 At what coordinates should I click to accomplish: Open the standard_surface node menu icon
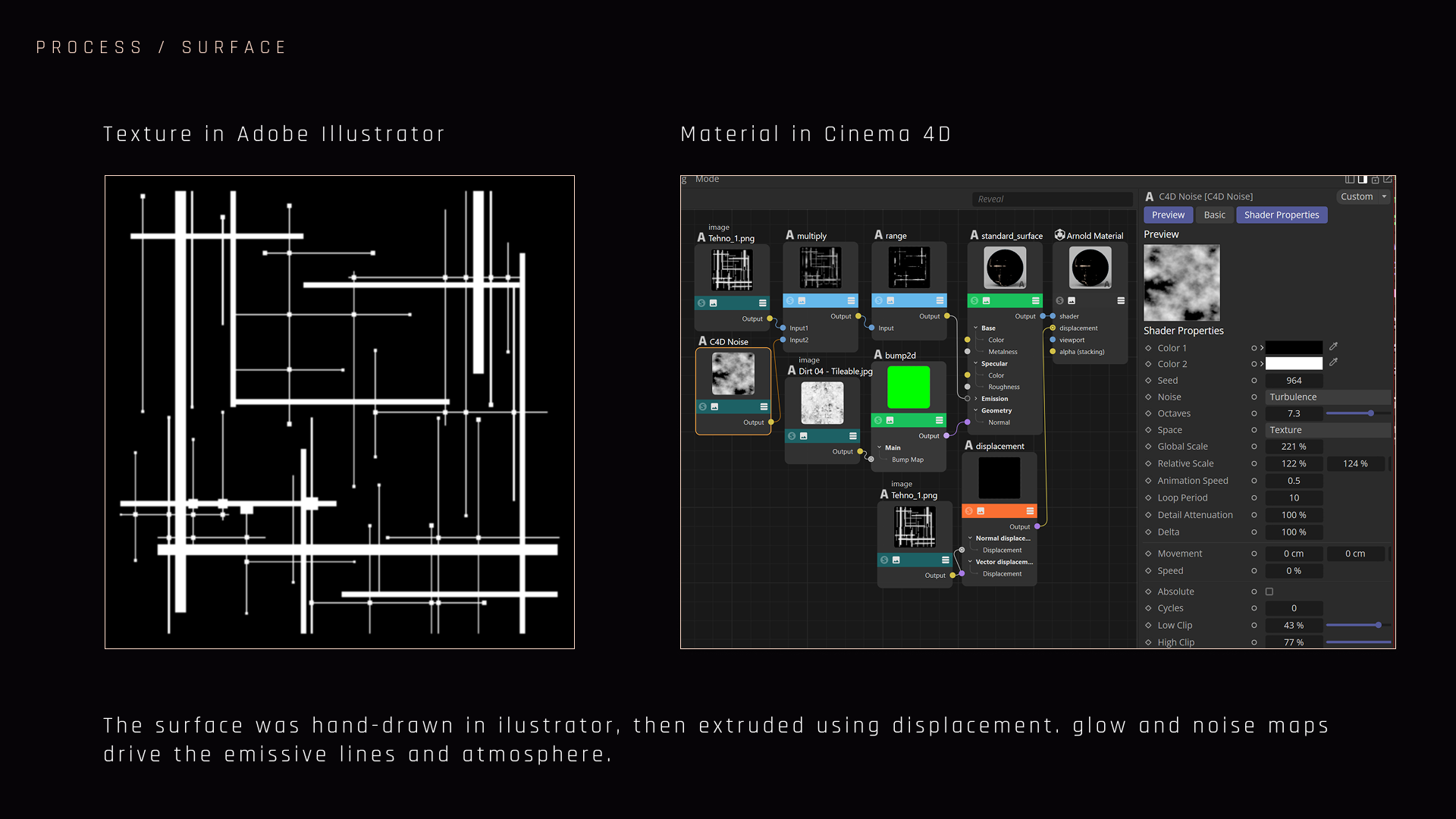[1035, 301]
